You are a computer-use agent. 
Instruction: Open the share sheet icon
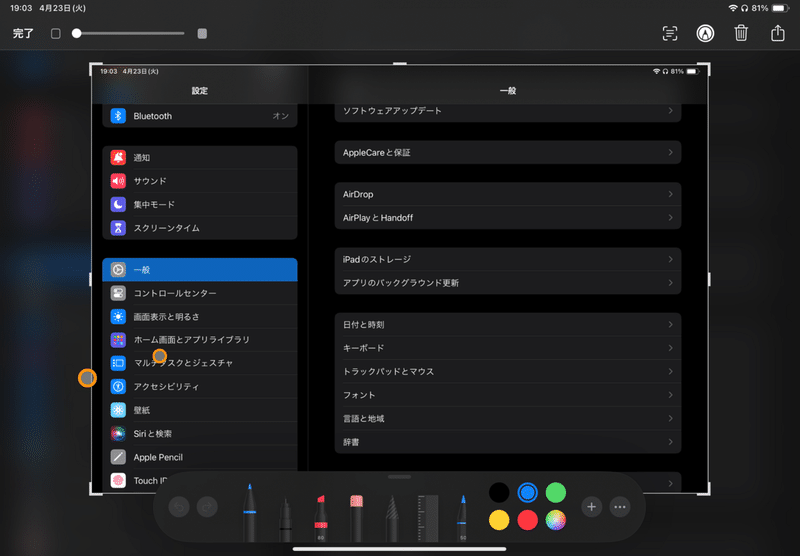[778, 33]
